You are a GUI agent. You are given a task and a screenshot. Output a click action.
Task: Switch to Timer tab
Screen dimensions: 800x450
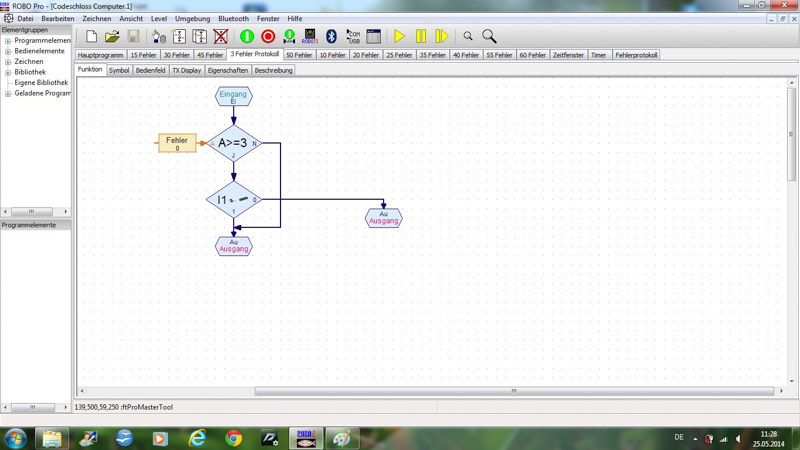tap(598, 55)
